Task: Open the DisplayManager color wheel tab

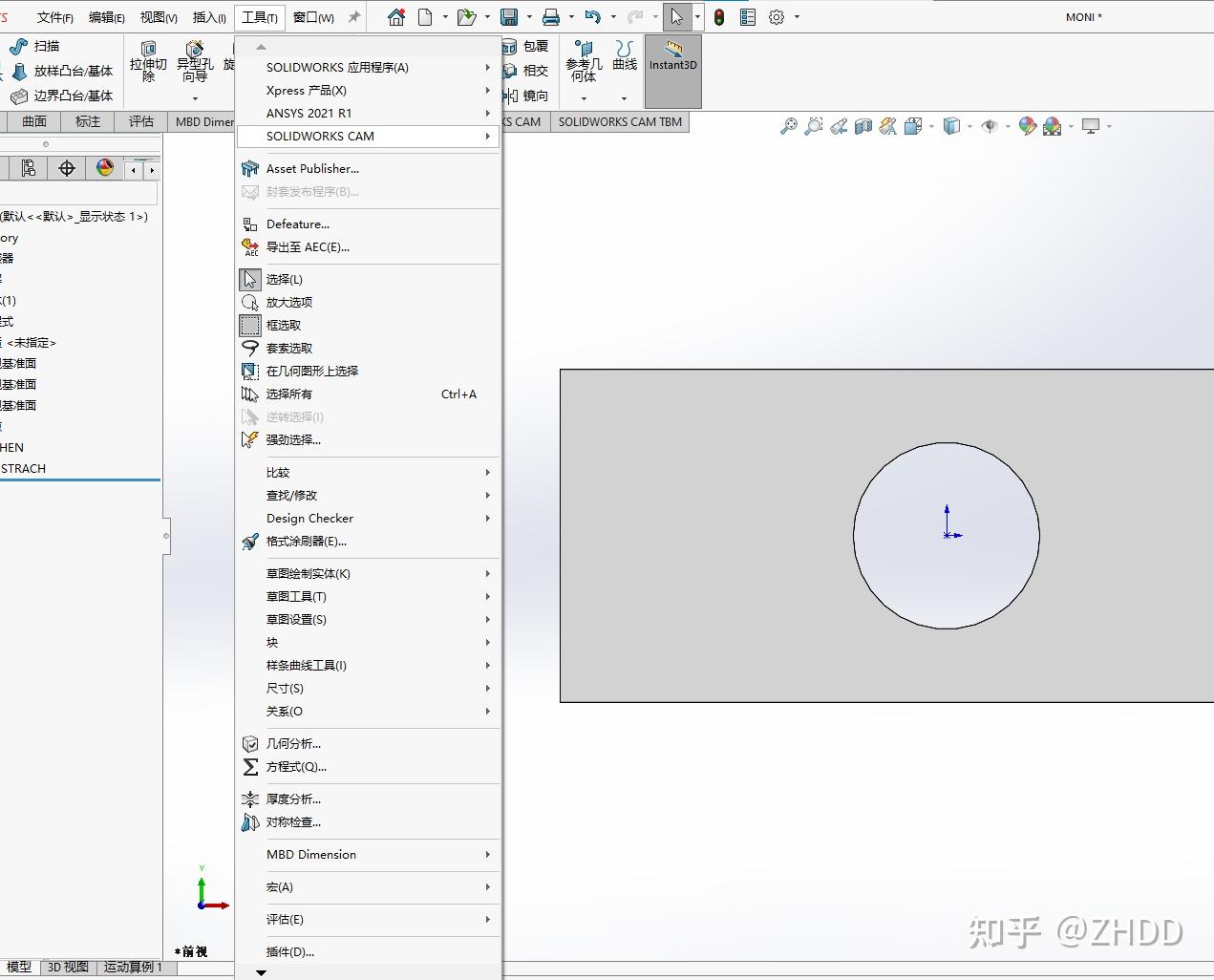Action: point(105,168)
